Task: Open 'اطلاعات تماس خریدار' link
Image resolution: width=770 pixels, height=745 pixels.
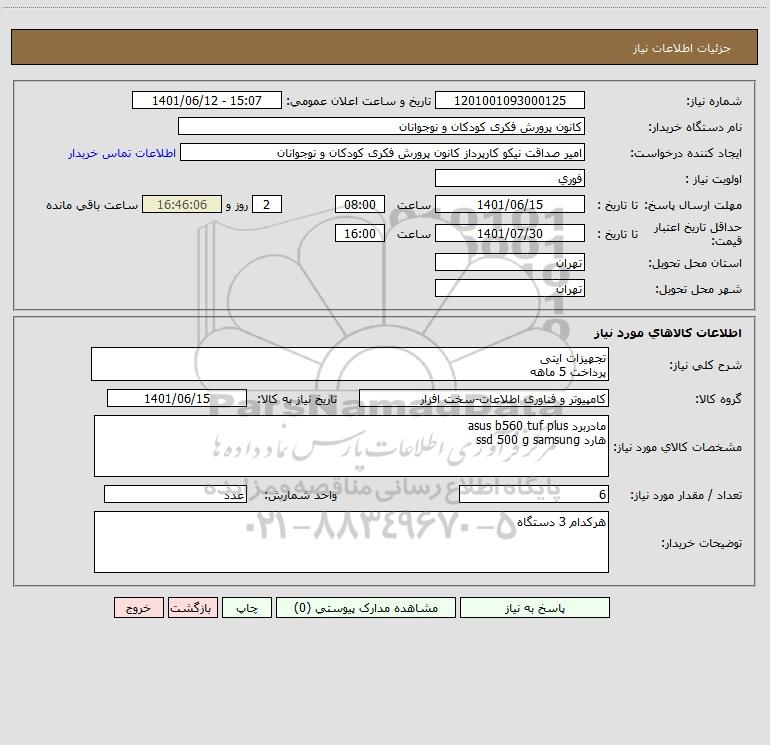Action: coord(122,153)
